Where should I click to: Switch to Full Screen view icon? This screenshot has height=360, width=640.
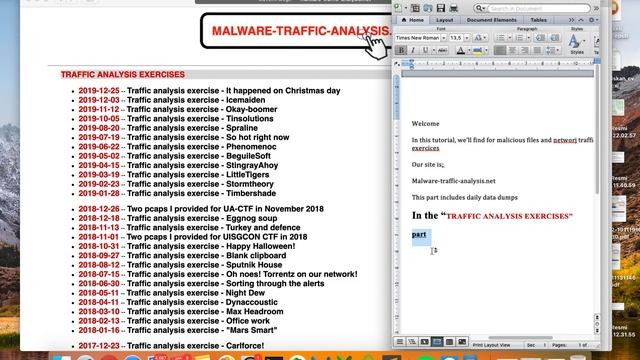point(462,342)
